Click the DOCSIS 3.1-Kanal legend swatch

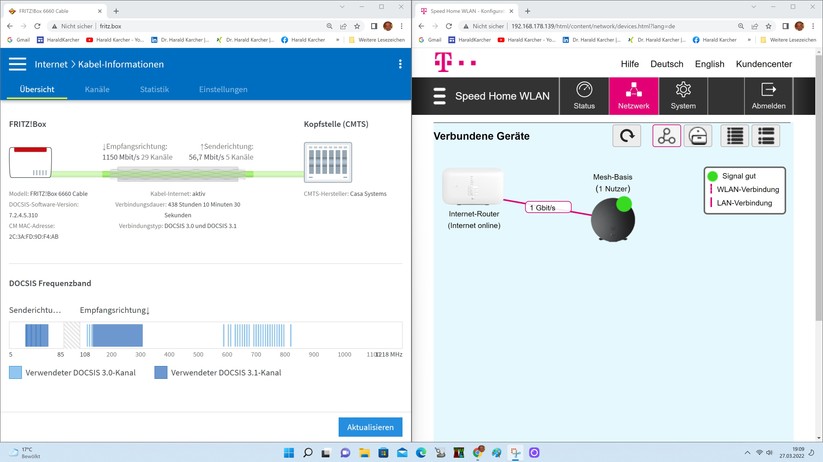(x=161, y=373)
